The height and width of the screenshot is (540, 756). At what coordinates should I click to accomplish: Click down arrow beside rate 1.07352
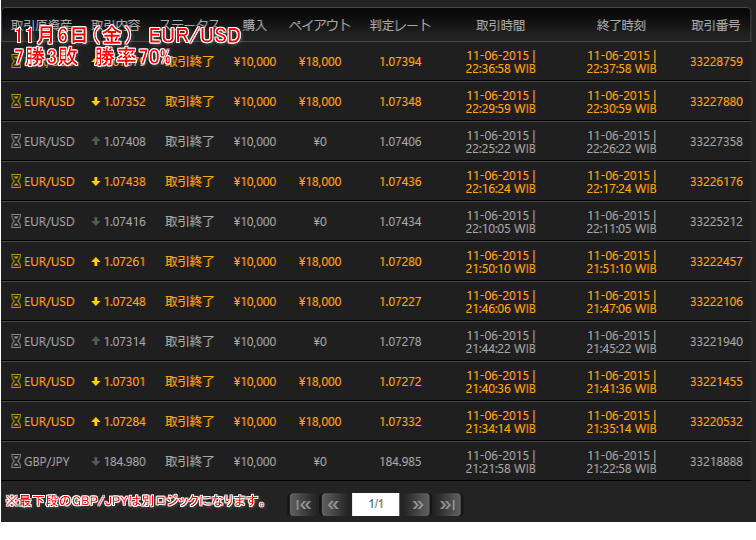point(95,102)
